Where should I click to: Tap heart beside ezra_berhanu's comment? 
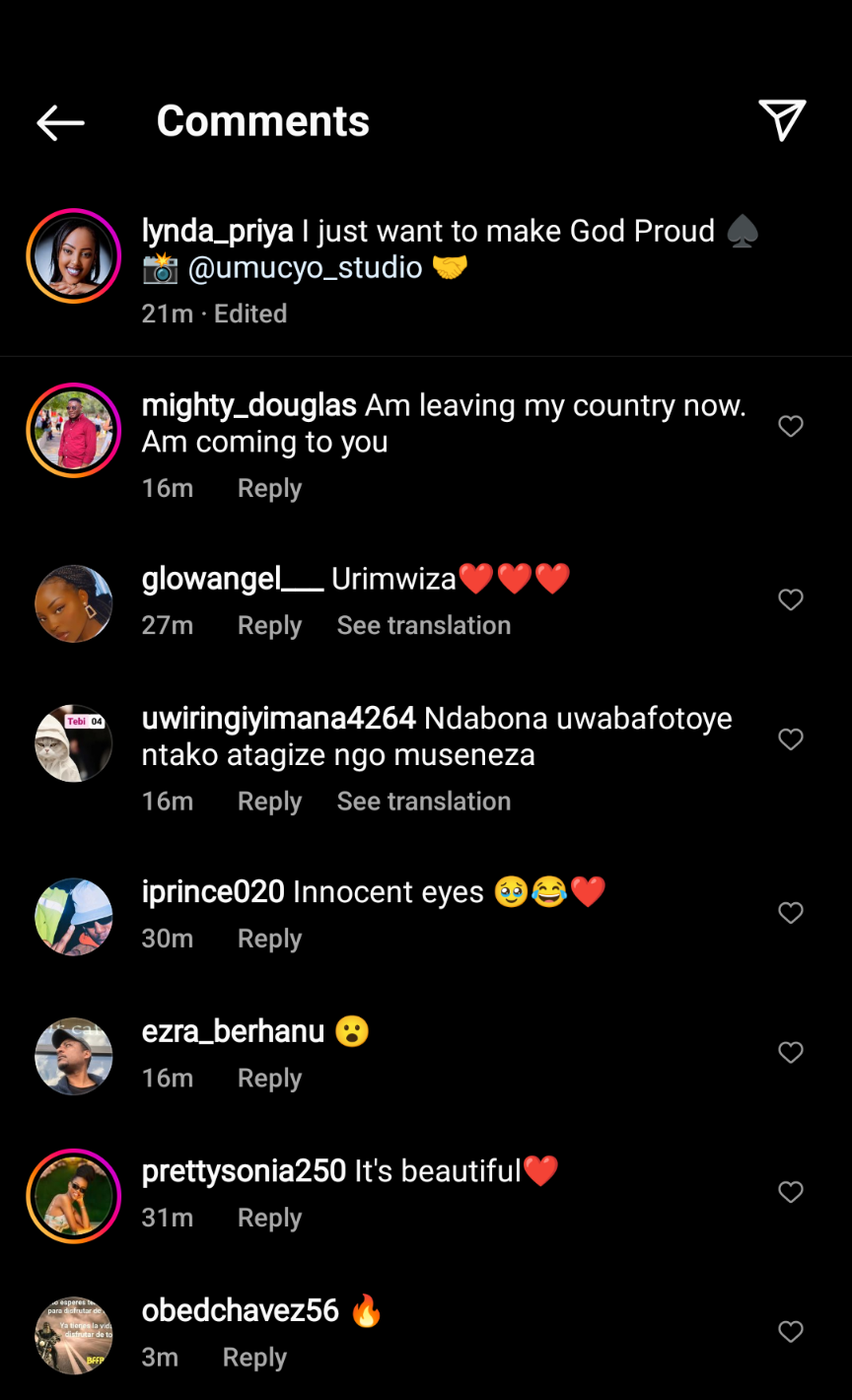point(791,1053)
